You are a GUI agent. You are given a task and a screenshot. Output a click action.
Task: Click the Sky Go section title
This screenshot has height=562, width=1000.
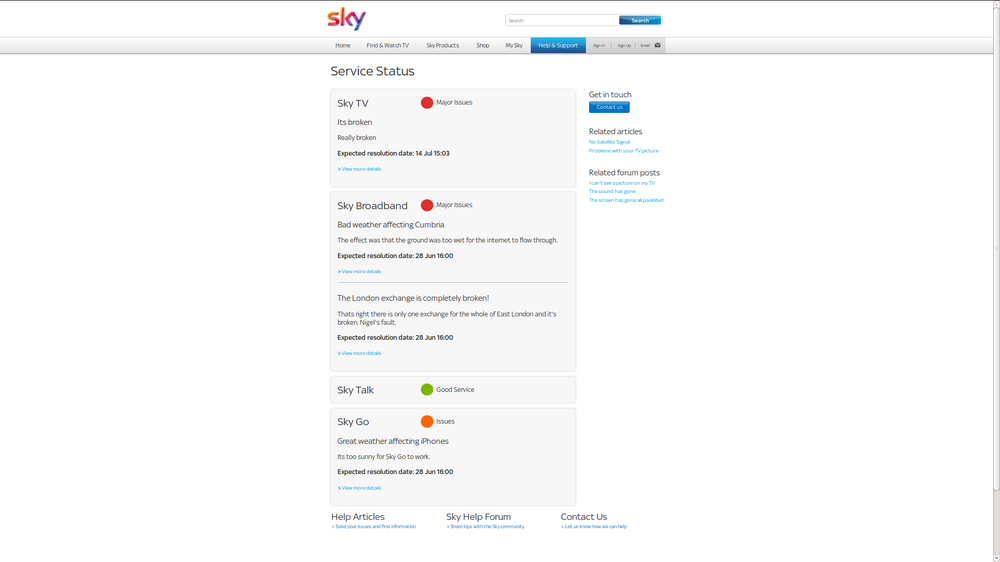tap(353, 422)
